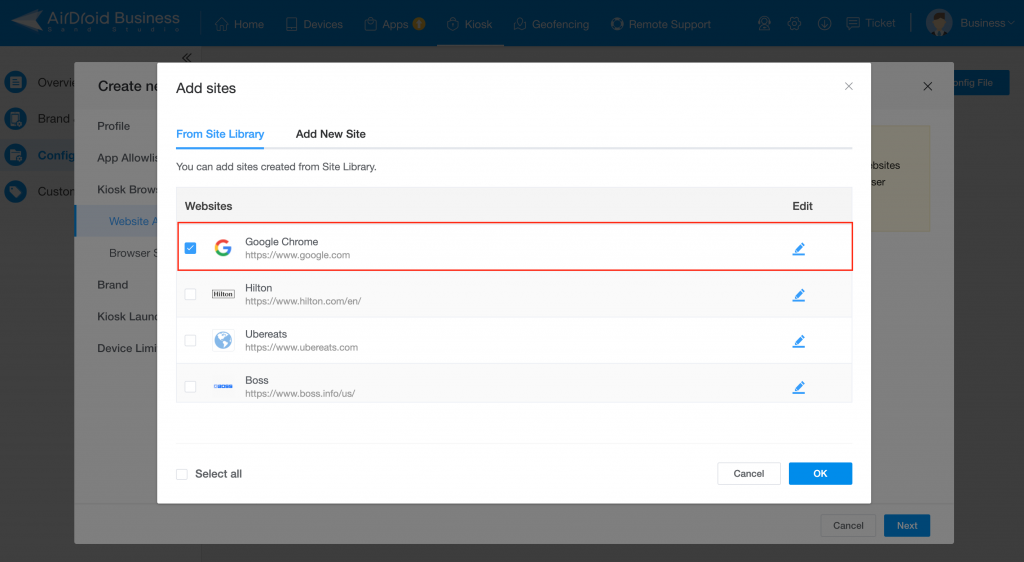
Task: Open the Devices menu
Action: point(314,24)
